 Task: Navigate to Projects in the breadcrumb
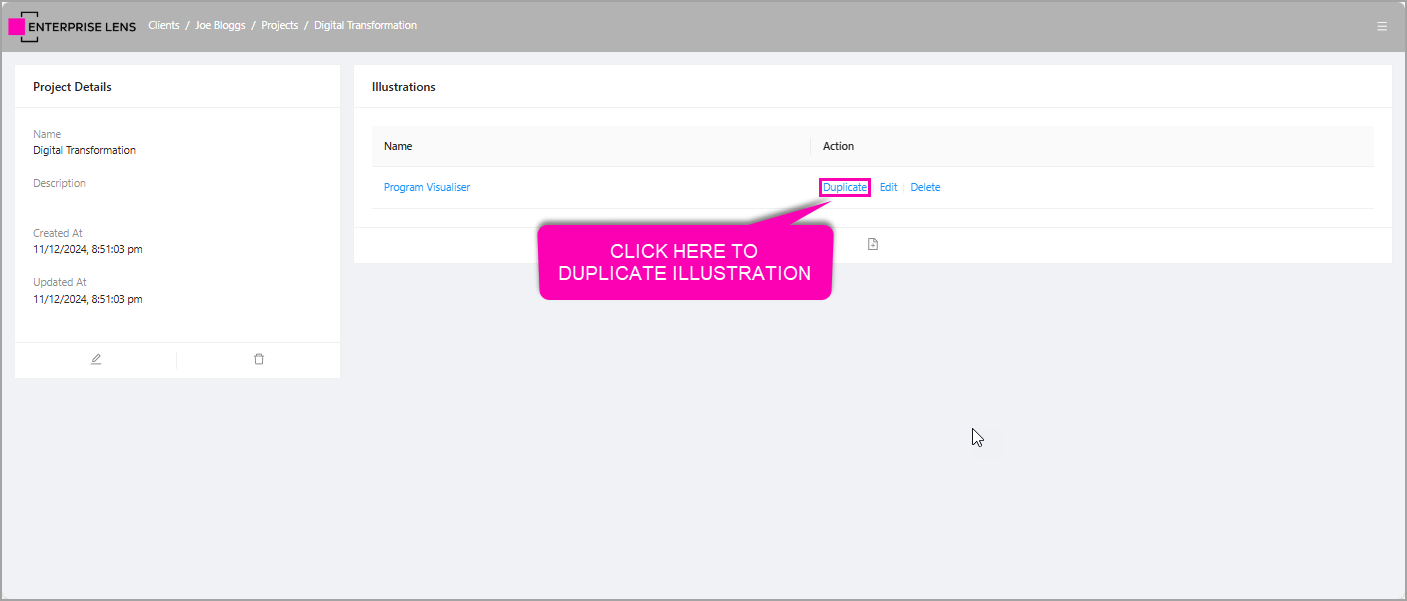280,26
